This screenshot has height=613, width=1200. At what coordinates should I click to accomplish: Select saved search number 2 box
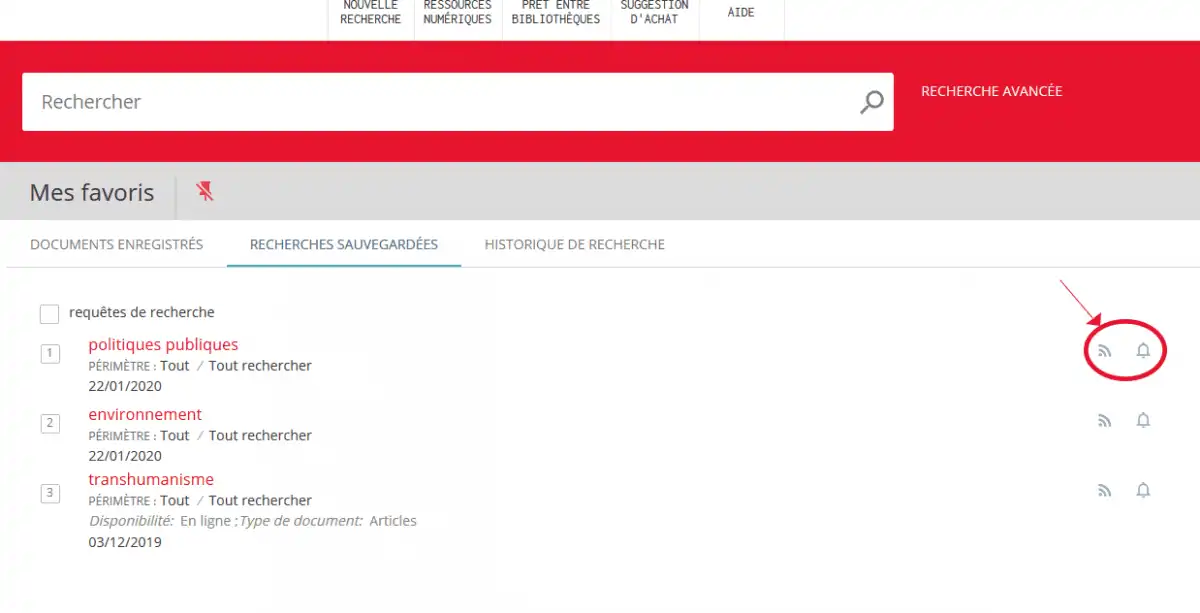(50, 423)
